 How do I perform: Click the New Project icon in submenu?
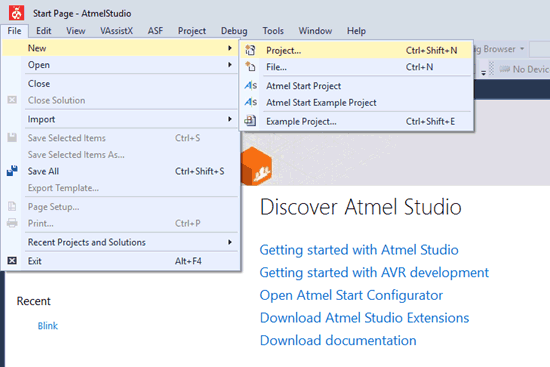click(x=250, y=50)
